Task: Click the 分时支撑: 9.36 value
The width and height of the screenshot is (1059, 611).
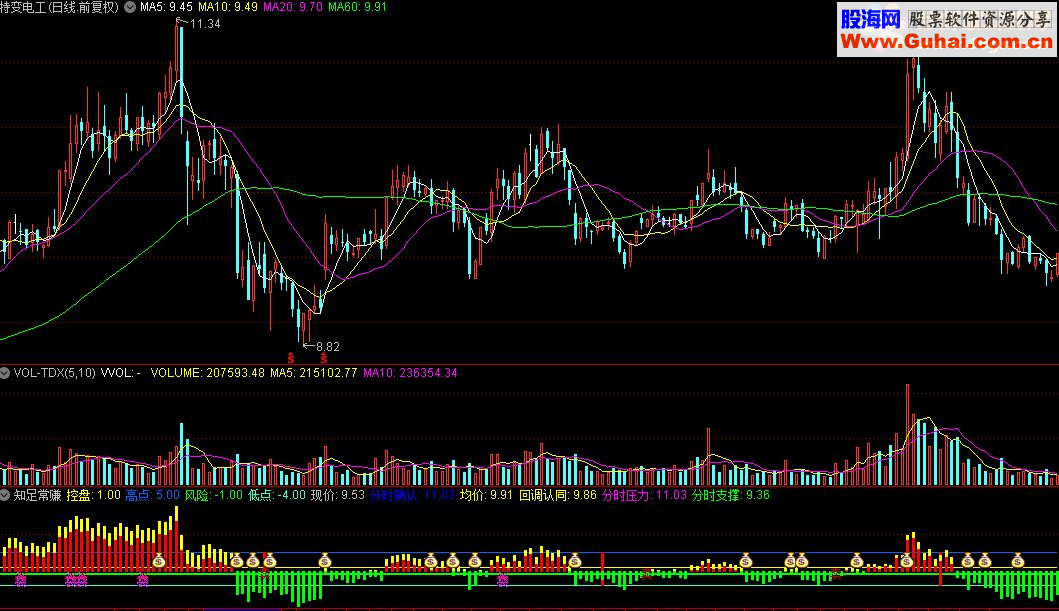Action: (x=731, y=495)
